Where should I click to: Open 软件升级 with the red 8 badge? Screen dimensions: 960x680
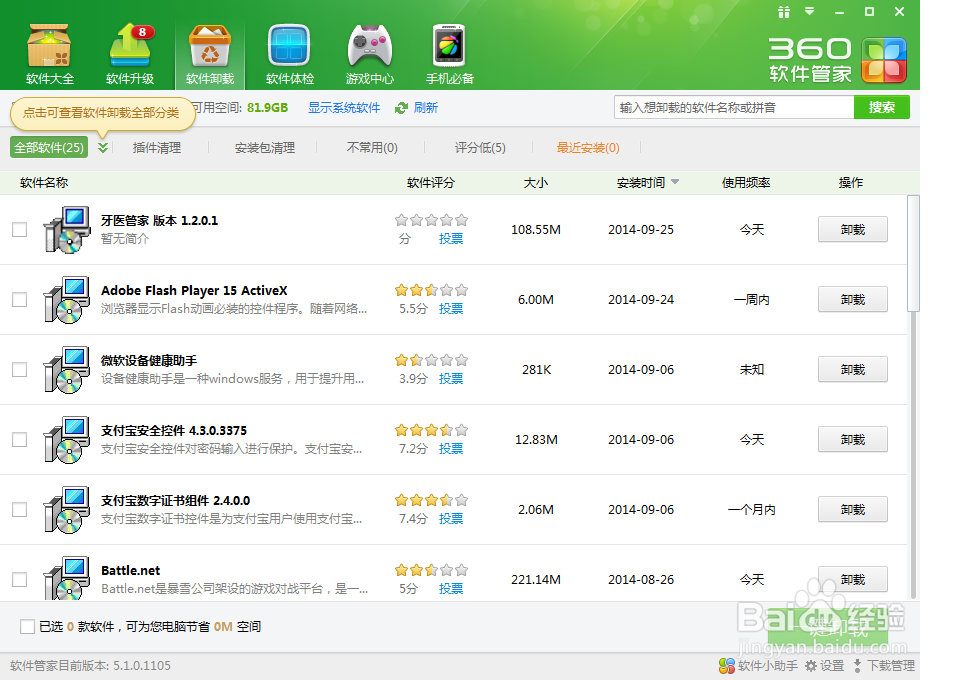[x=130, y=54]
